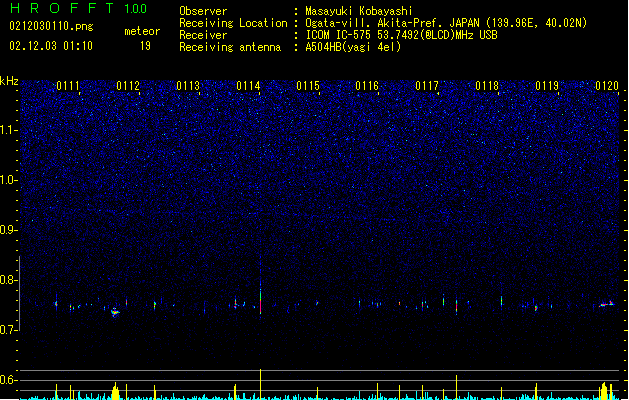
Task: Click the long echo trace near 0120
Action: point(606,304)
